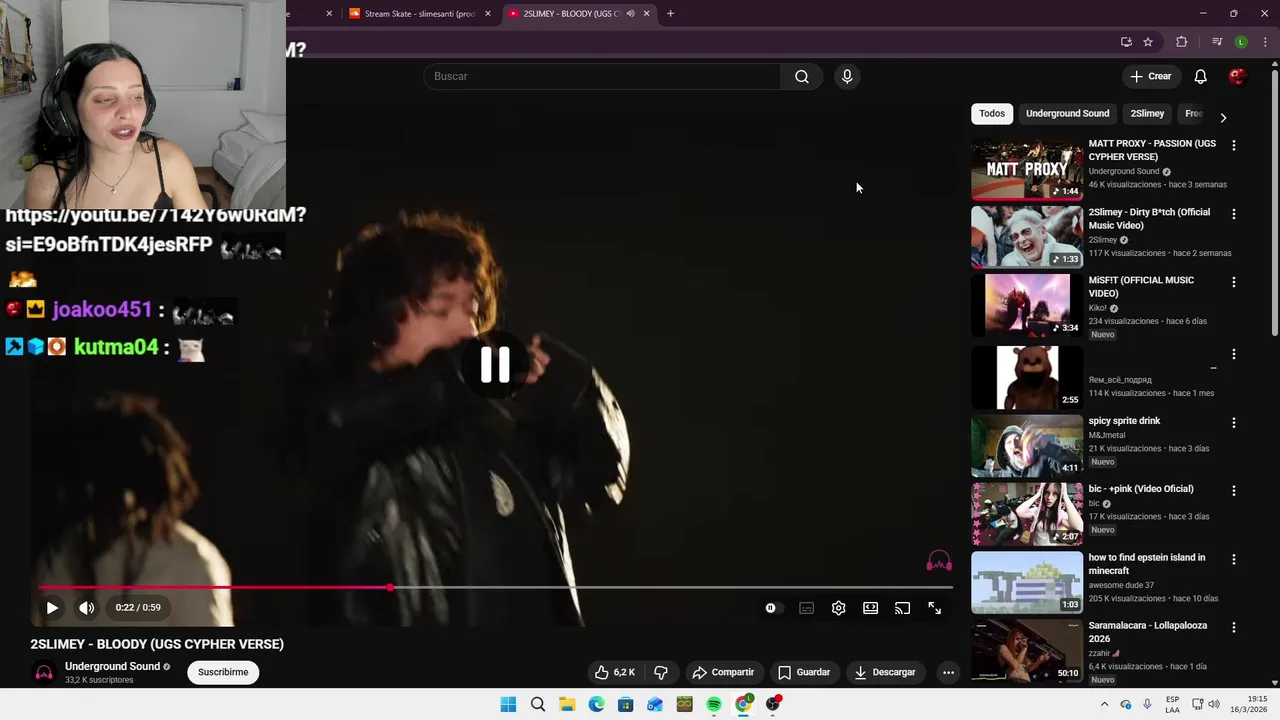
Task: Start voice search with the microphone icon
Action: pyautogui.click(x=847, y=77)
